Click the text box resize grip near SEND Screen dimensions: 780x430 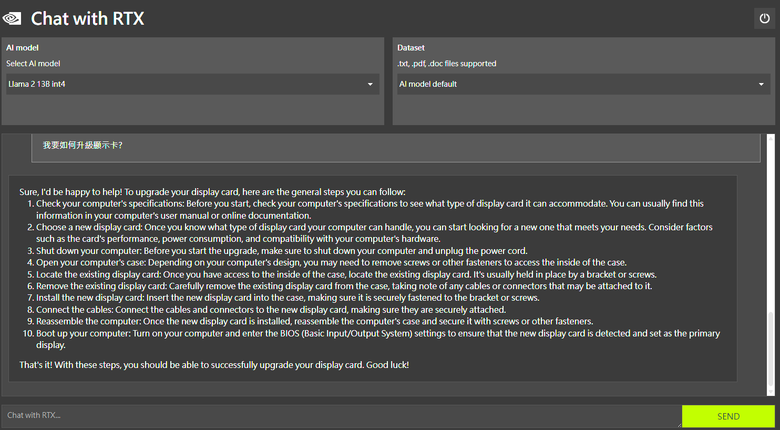(678, 424)
